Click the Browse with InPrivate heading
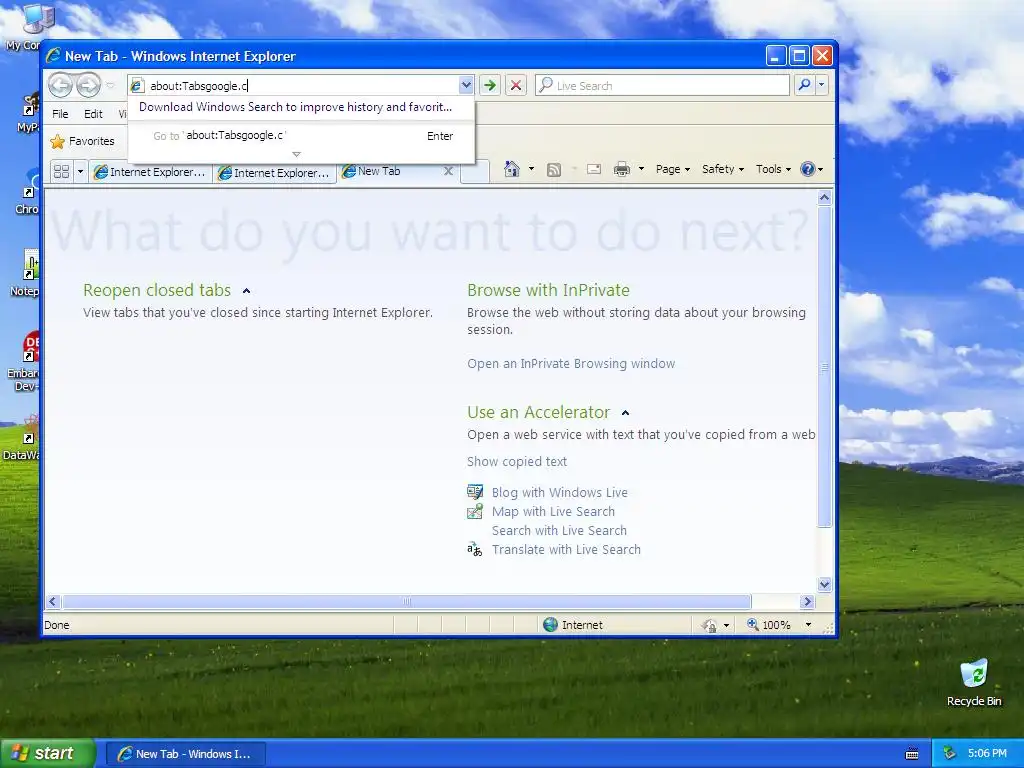 [548, 290]
